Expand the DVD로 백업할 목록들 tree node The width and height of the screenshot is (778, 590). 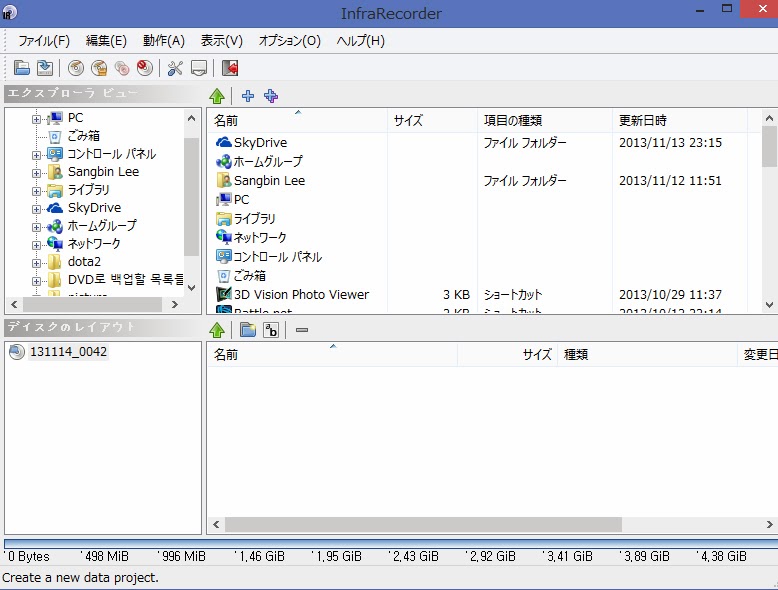36,281
